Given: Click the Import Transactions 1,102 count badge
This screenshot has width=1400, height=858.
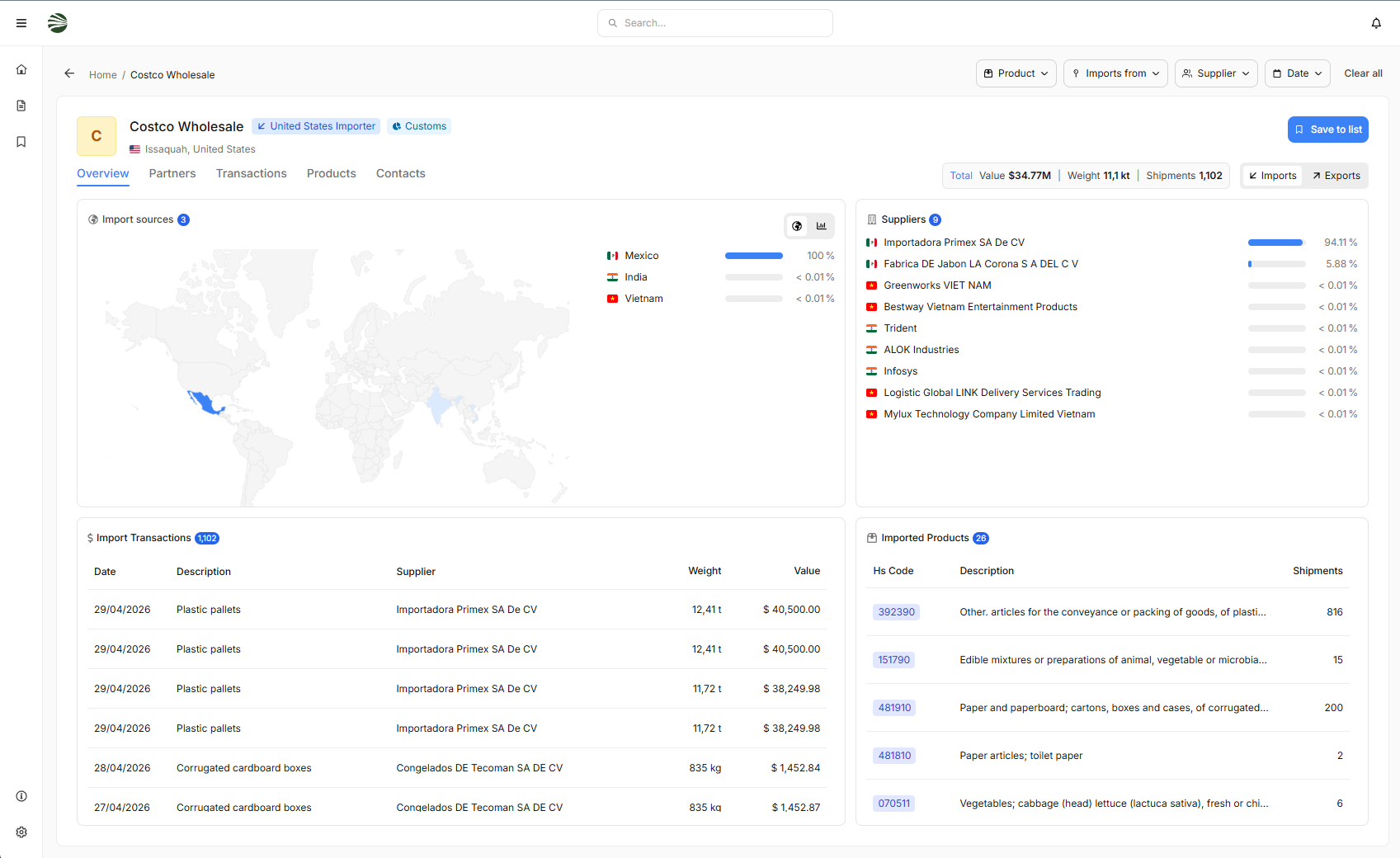Looking at the screenshot, I should [207, 539].
